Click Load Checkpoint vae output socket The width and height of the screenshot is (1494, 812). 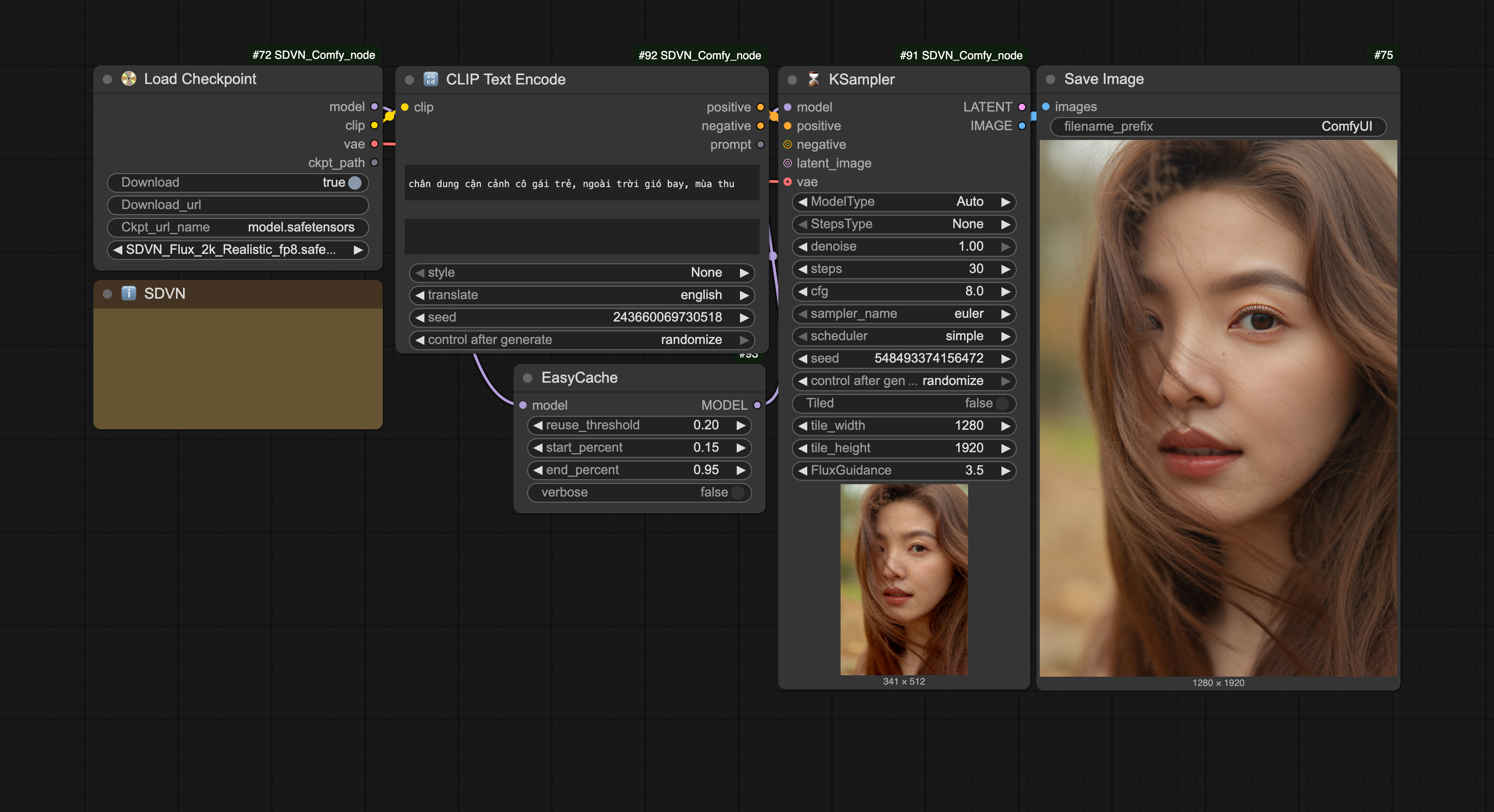(x=374, y=144)
